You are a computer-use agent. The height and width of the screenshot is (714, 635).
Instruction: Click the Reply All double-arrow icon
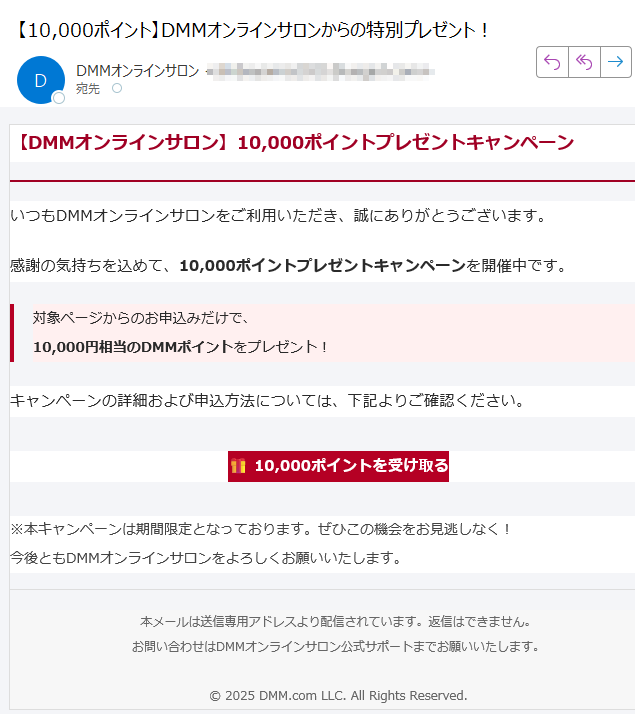tap(584, 62)
